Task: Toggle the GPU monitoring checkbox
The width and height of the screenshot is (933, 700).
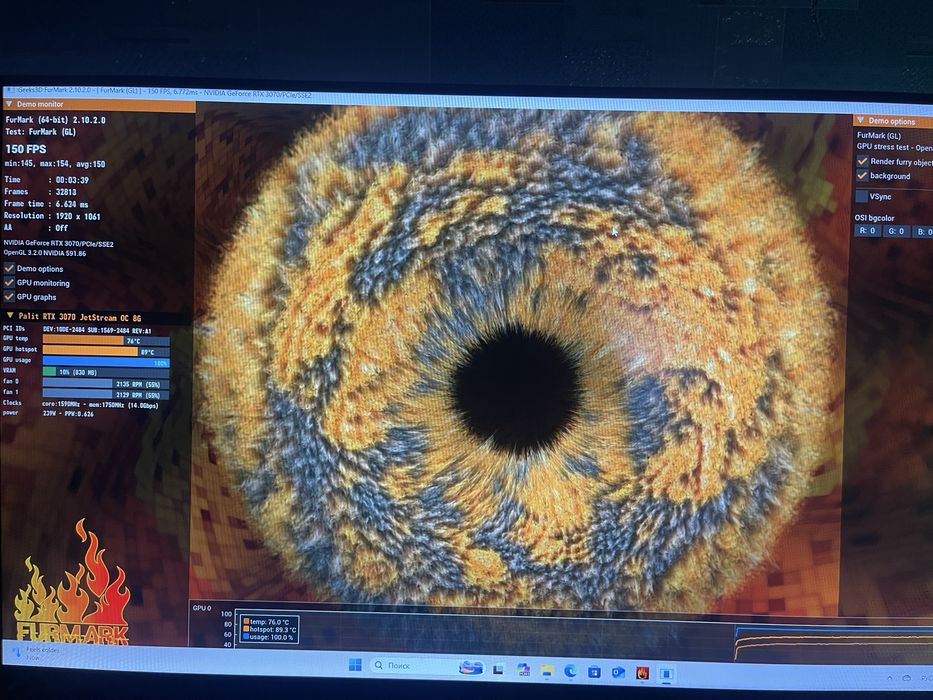Action: point(9,283)
